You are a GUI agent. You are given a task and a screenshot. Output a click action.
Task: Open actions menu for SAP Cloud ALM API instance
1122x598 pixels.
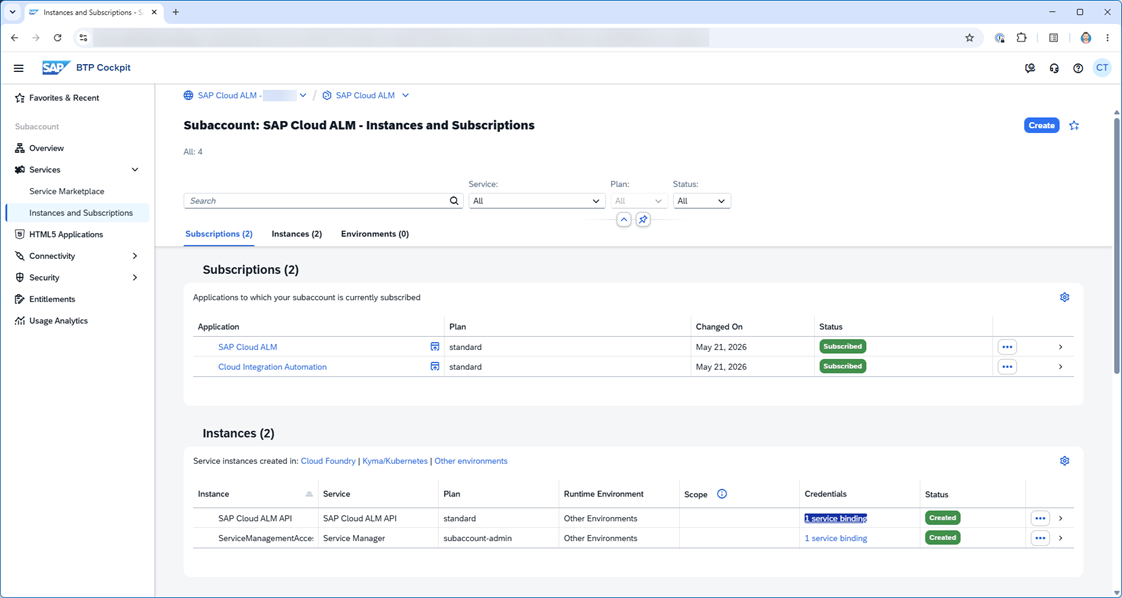(x=1040, y=518)
